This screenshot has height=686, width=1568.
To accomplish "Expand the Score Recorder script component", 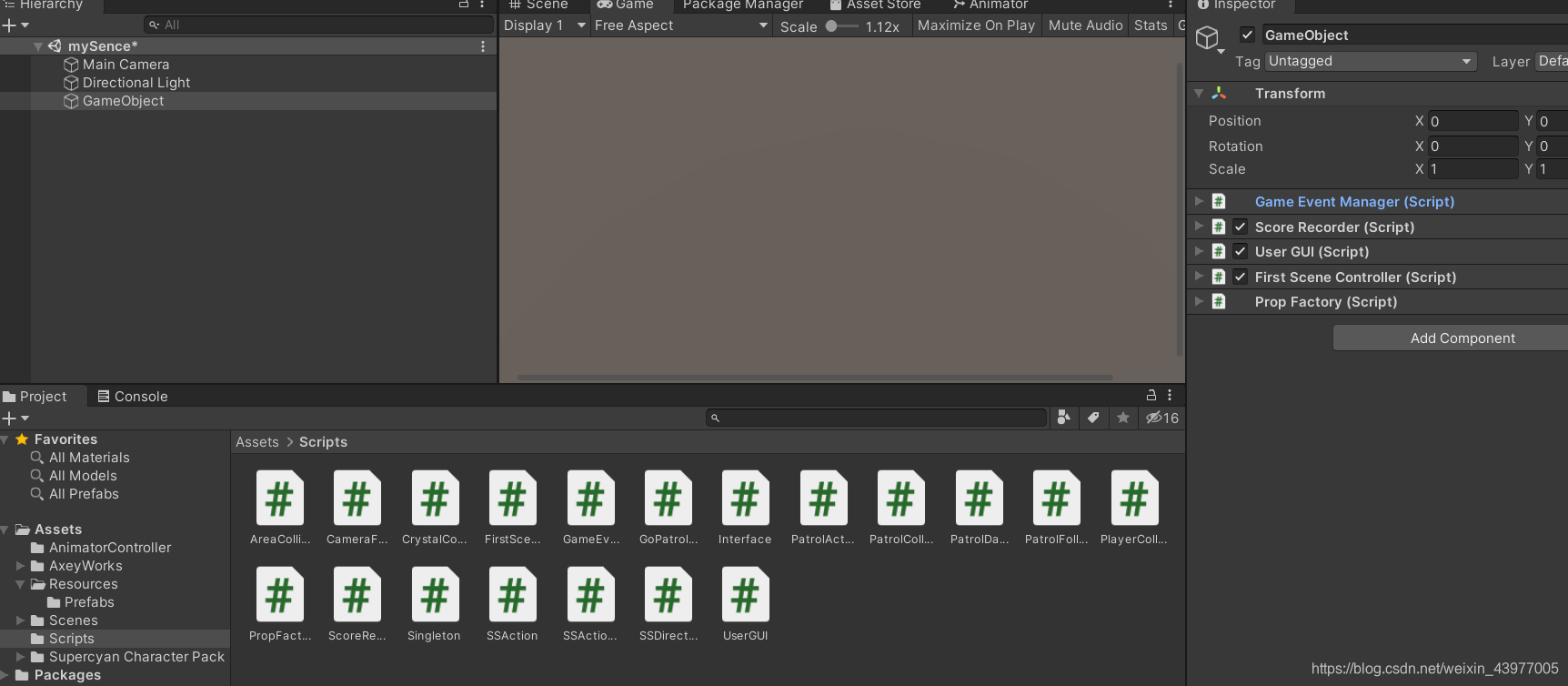I will (x=1199, y=227).
